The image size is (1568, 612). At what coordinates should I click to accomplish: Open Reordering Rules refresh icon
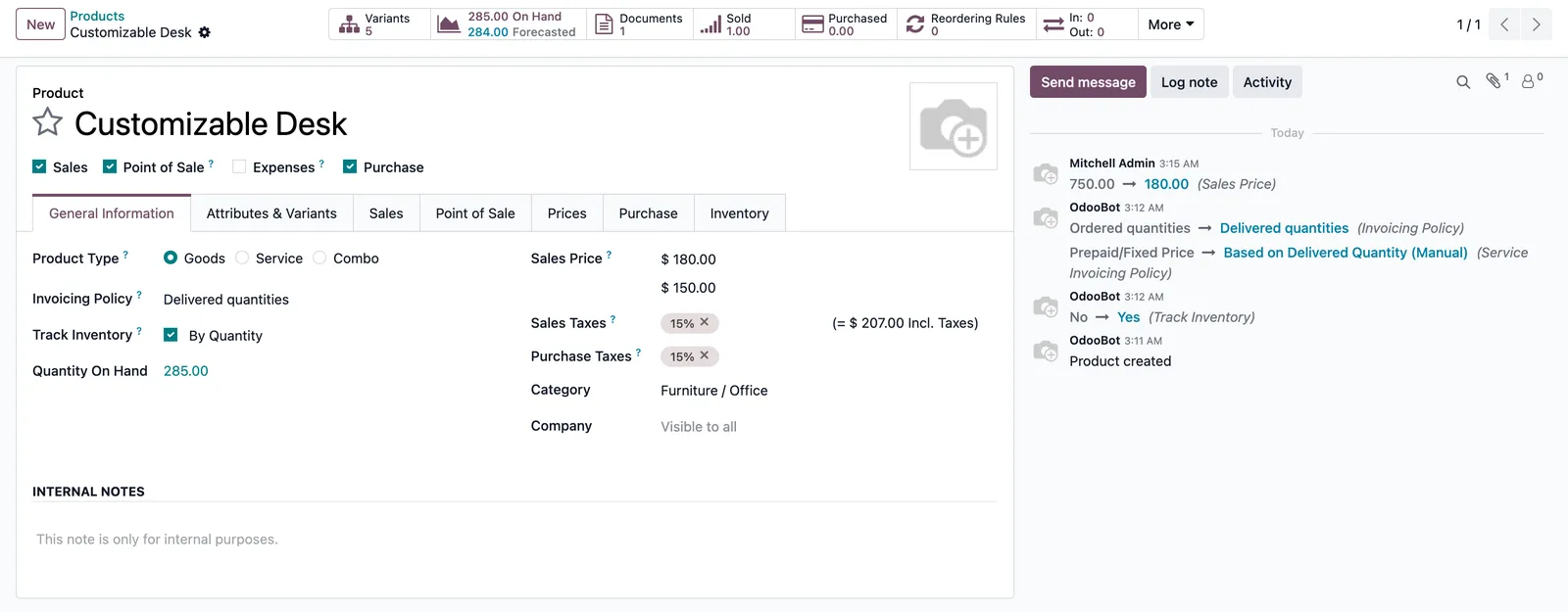coord(915,24)
